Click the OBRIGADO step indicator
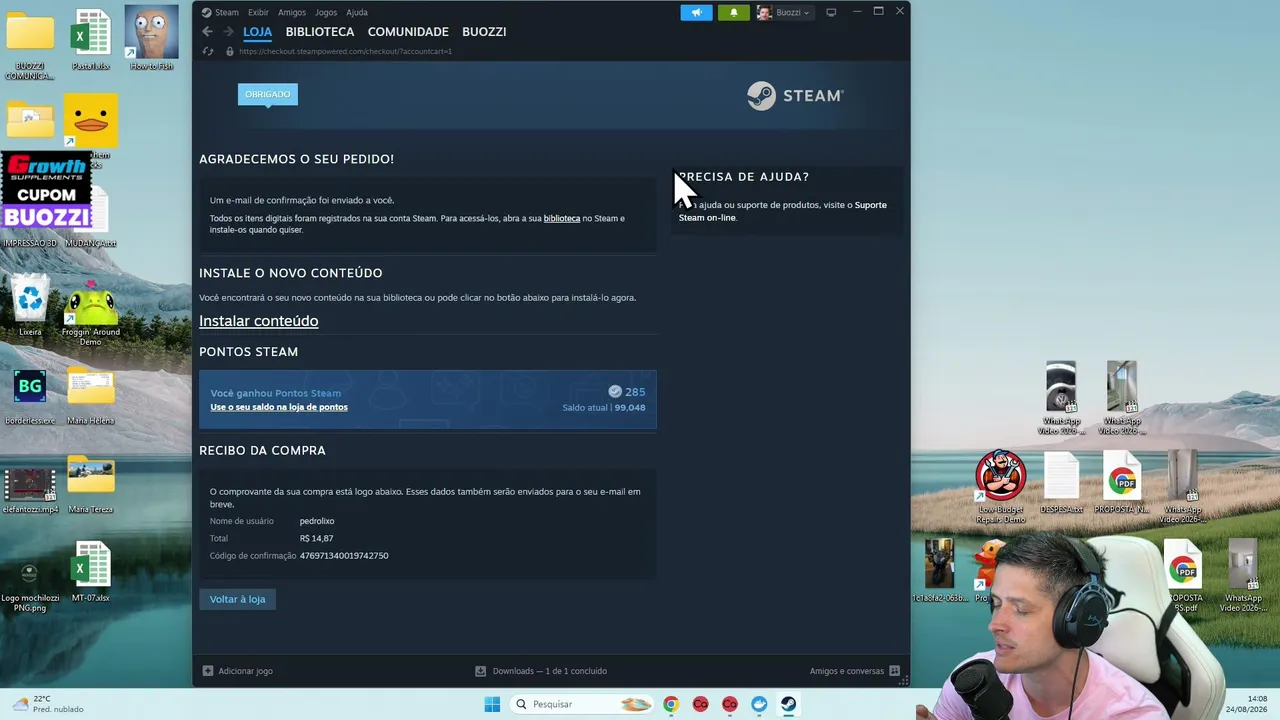This screenshot has width=1280, height=720. coord(267,94)
